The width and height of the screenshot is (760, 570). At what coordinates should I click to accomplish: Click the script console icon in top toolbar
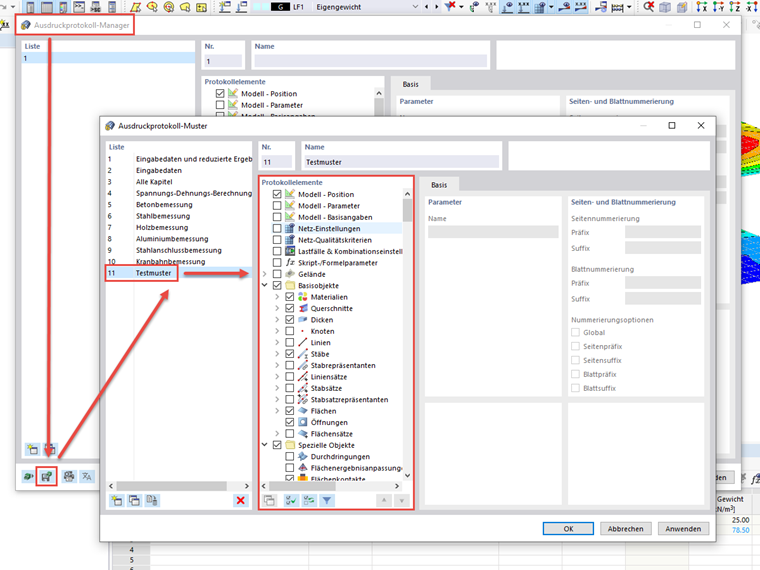click(x=79, y=7)
